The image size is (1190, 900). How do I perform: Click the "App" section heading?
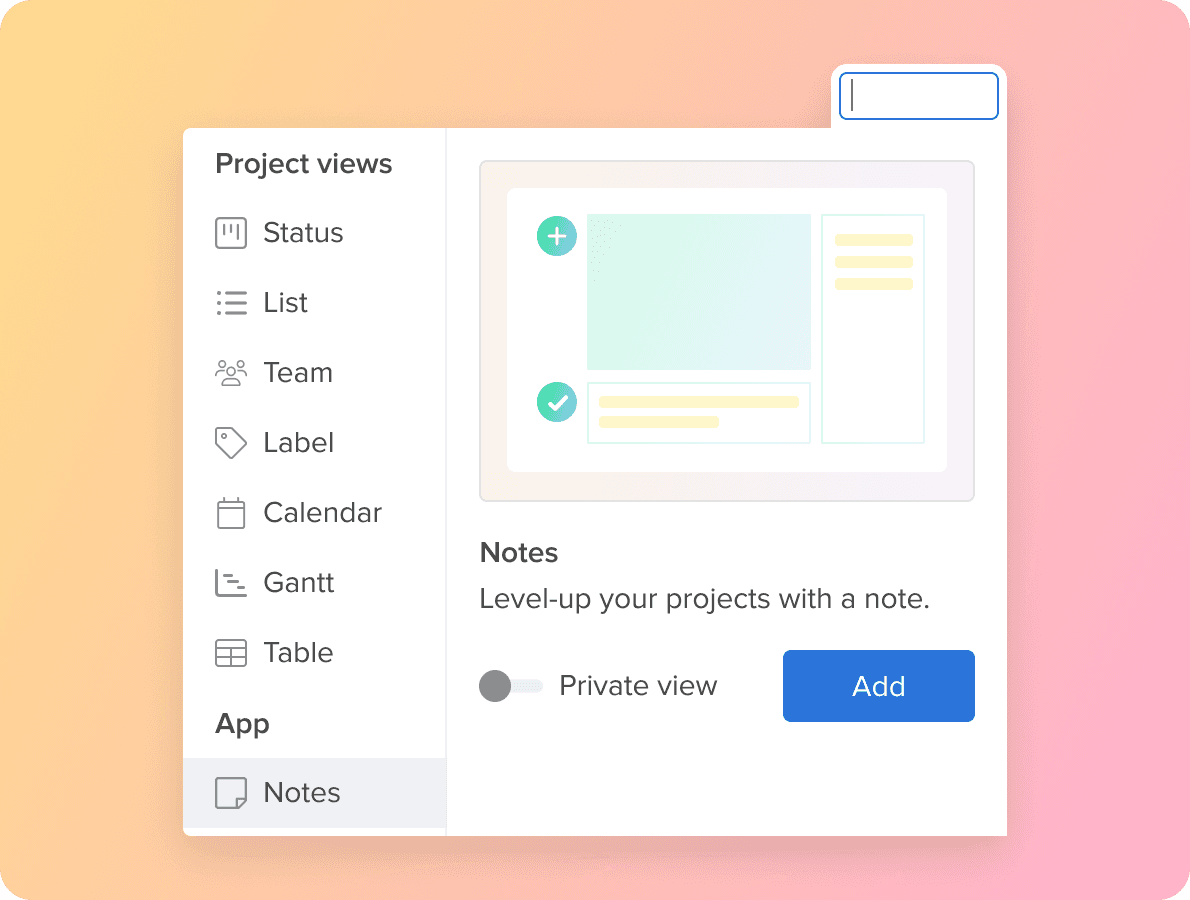(242, 724)
